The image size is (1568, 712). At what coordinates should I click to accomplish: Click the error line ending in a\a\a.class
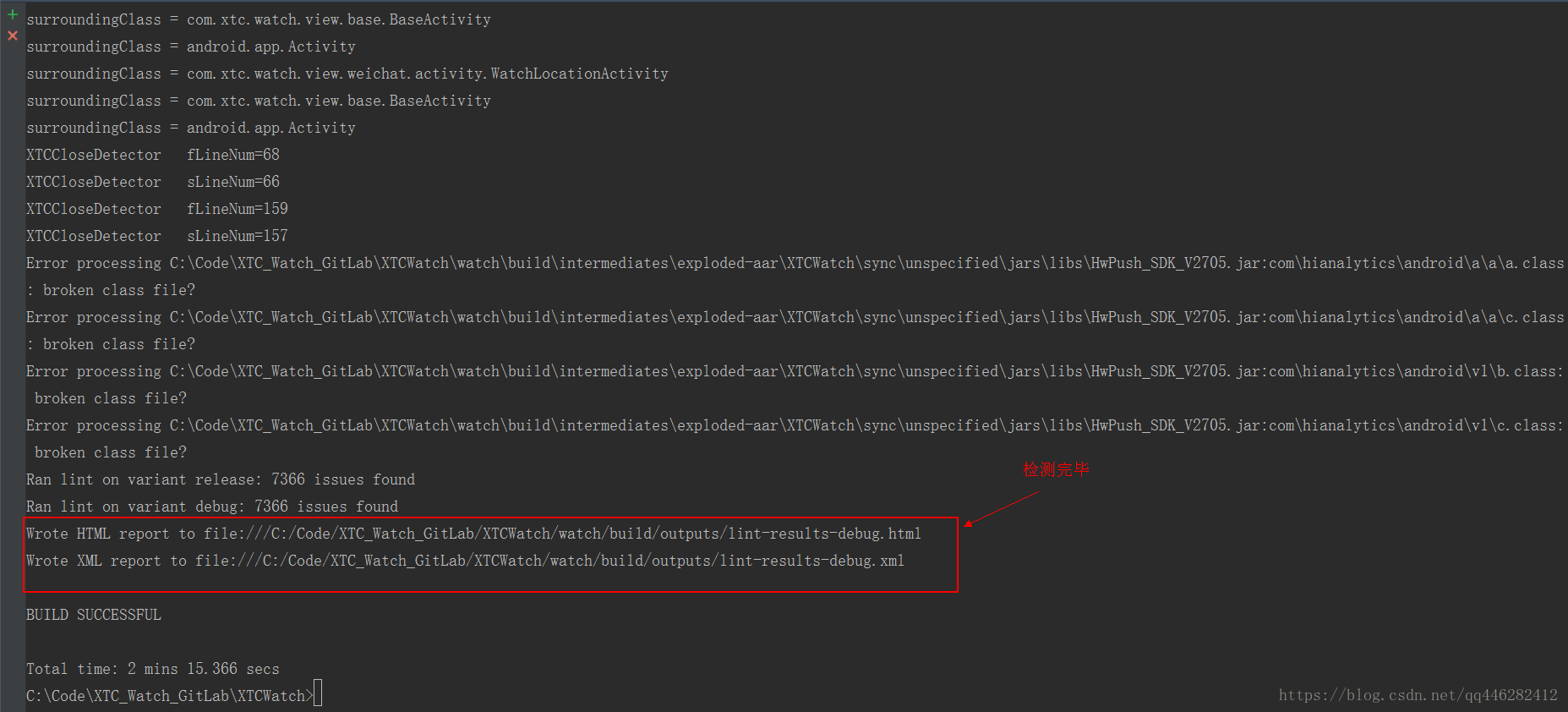coord(795,263)
